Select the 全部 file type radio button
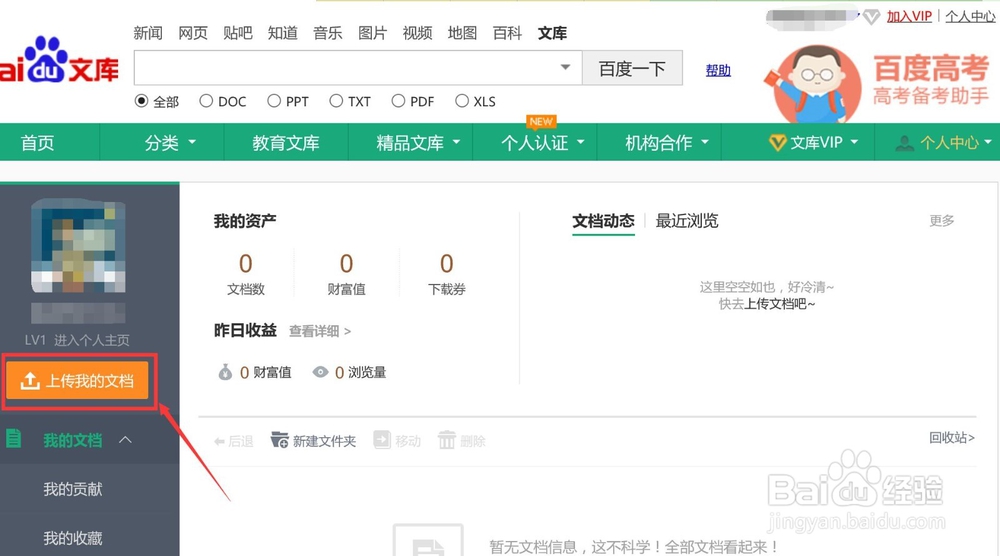This screenshot has width=1000, height=556. [x=142, y=101]
